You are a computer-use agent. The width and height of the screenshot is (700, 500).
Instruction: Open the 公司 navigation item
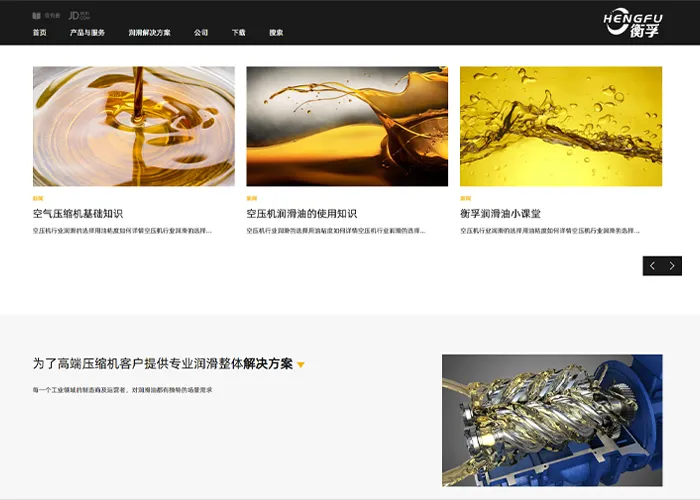click(x=201, y=33)
